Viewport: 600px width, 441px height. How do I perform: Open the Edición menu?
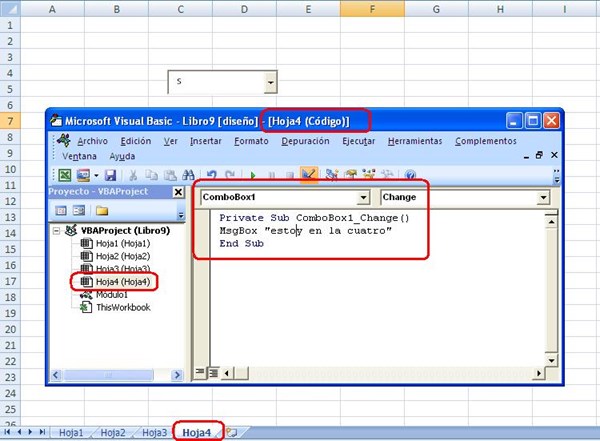click(x=135, y=141)
